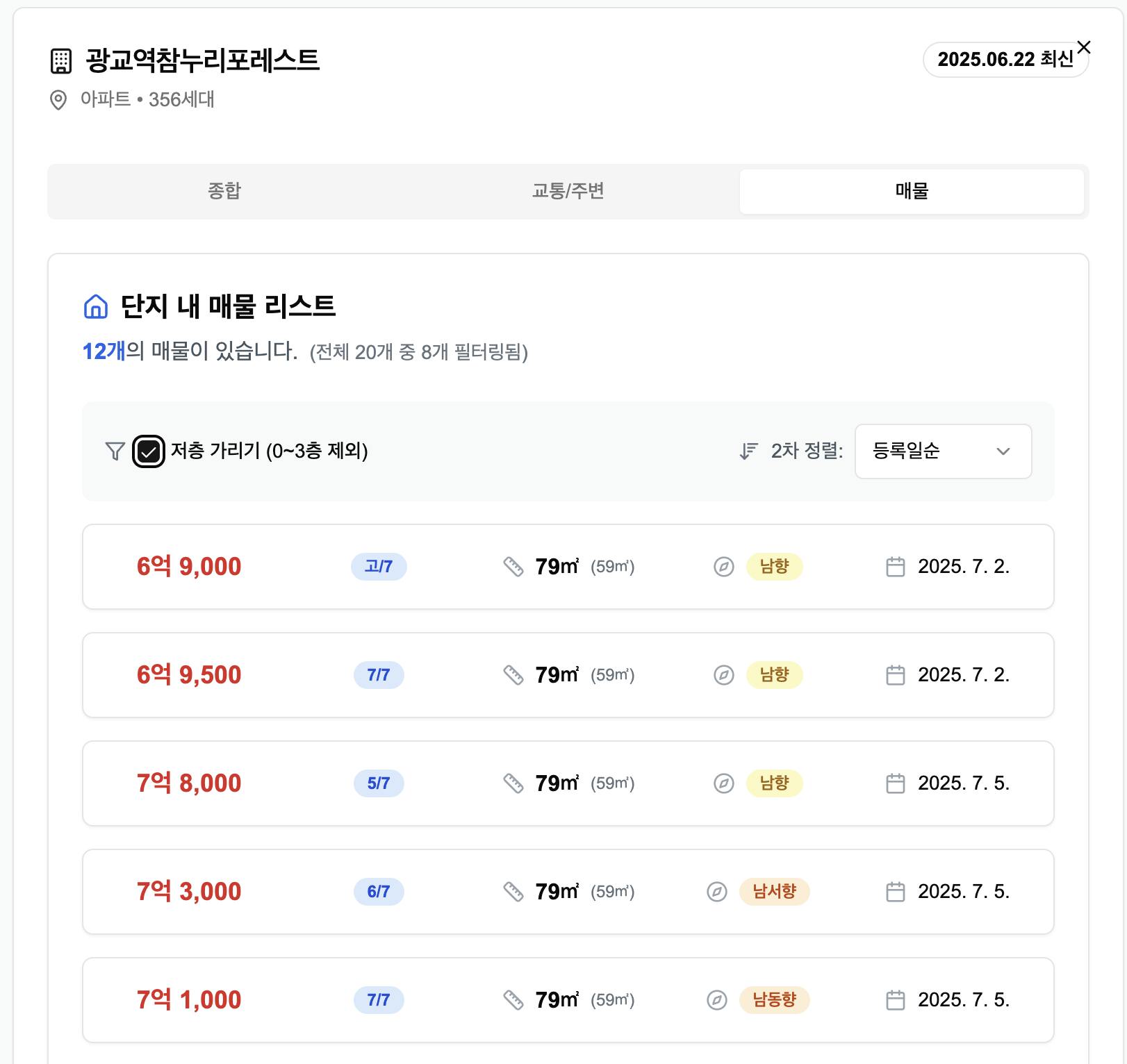Click the 2025.06.22 최신 date badge
The height and width of the screenshot is (1064, 1127).
[1005, 60]
